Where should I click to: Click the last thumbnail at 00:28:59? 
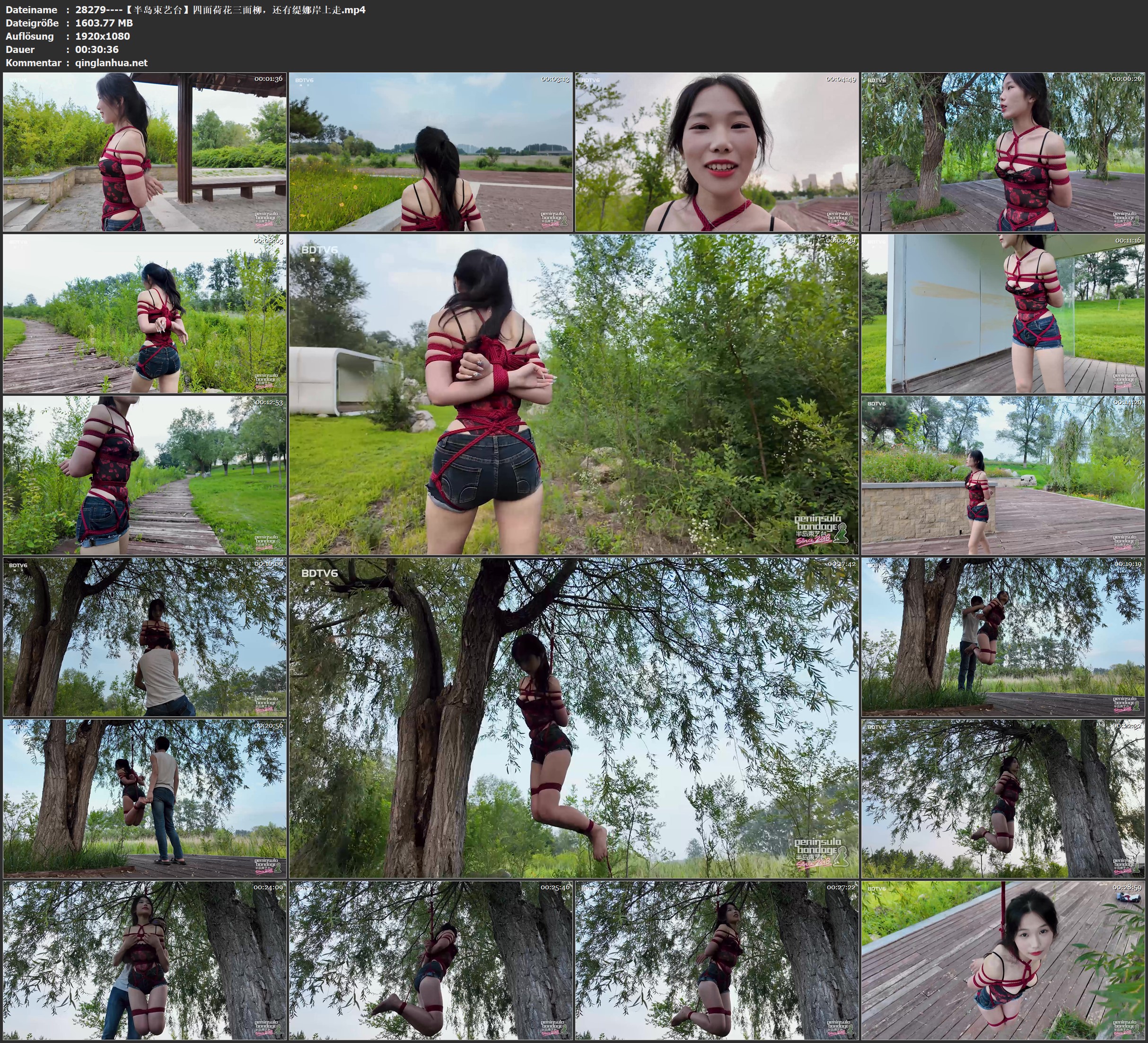pyautogui.click(x=1003, y=960)
